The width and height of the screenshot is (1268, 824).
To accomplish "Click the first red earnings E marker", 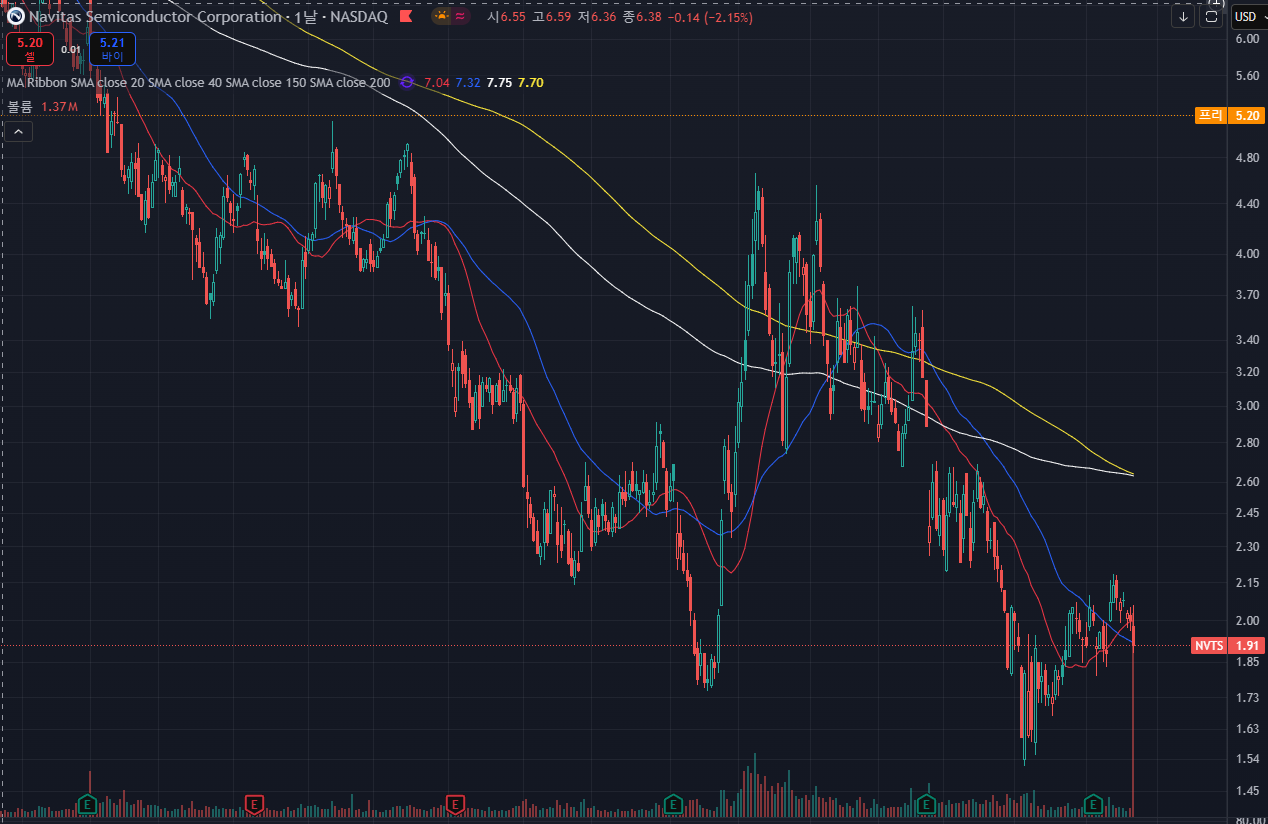I will [255, 803].
